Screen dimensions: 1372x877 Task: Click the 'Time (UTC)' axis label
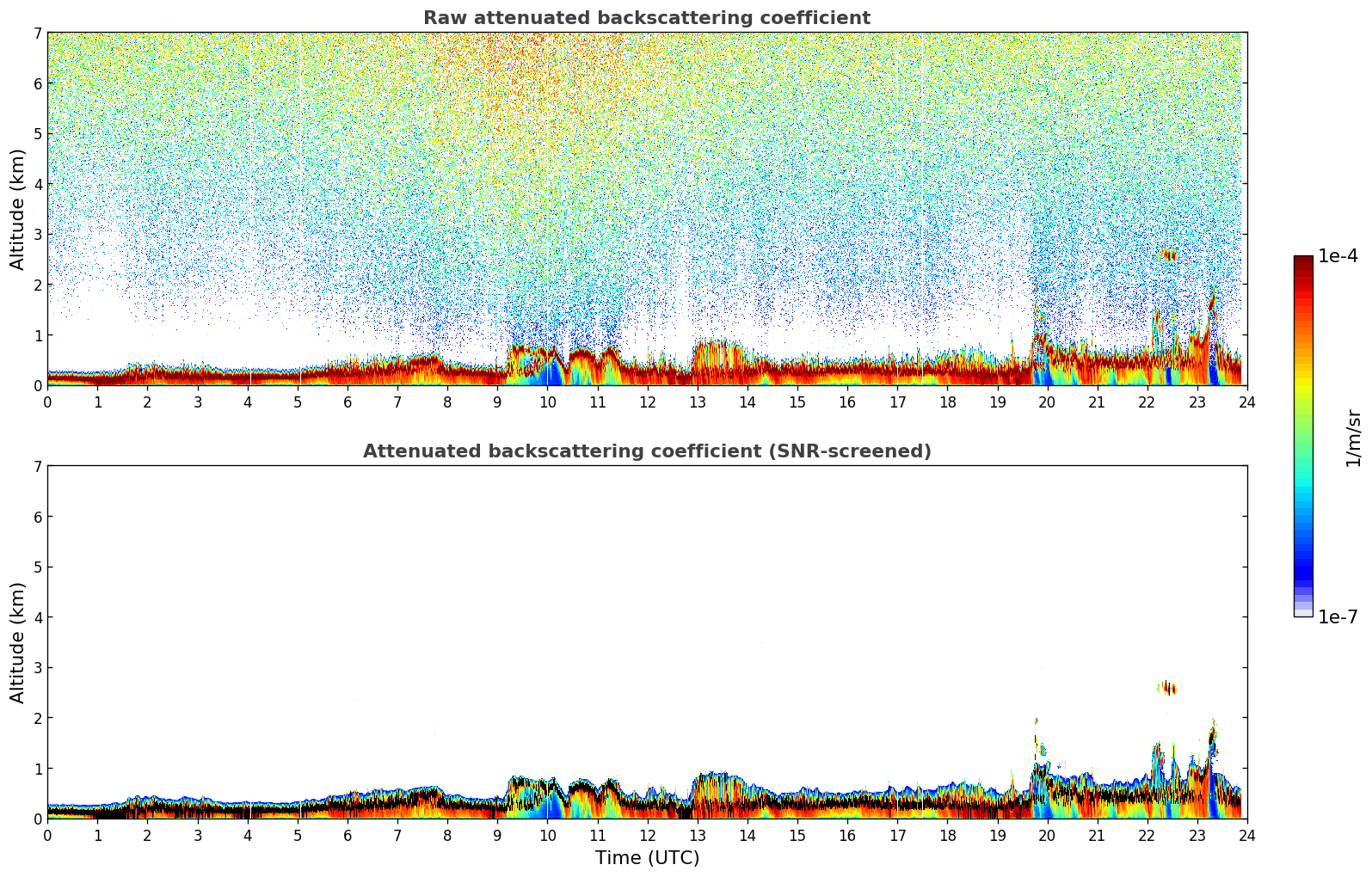[x=647, y=858]
